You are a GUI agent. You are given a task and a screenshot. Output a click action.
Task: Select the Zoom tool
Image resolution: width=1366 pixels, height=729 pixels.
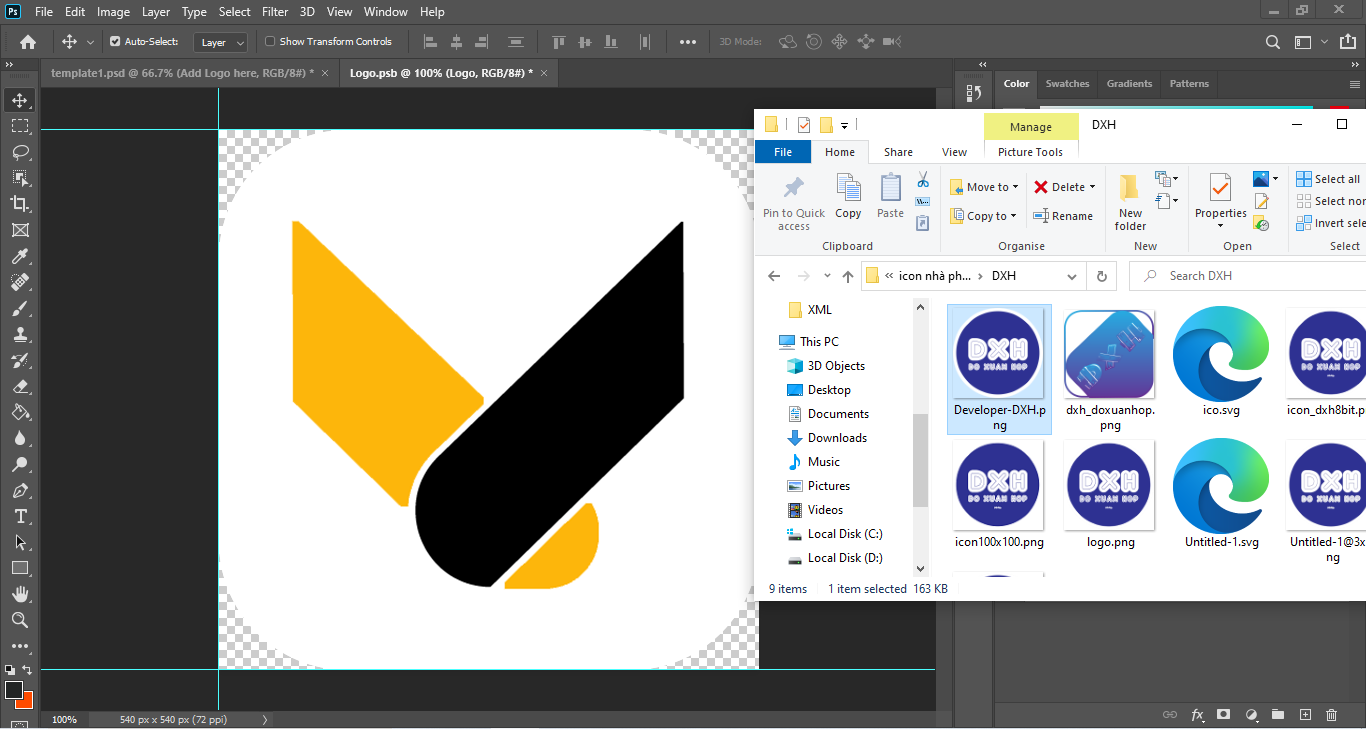coord(20,620)
